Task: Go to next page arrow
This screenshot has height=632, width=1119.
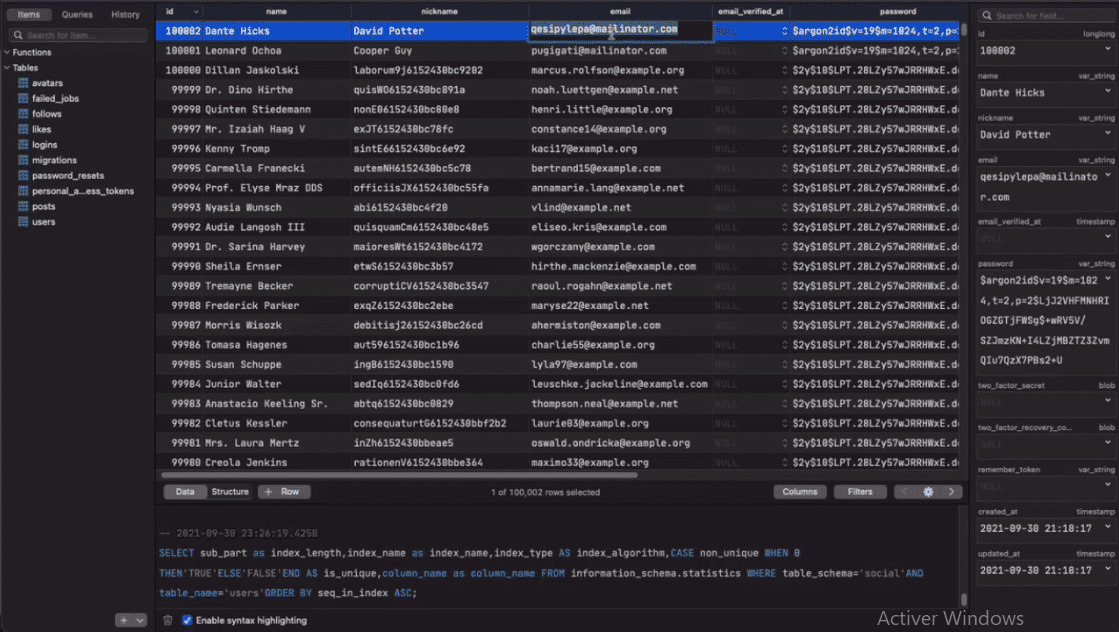Action: [951, 492]
